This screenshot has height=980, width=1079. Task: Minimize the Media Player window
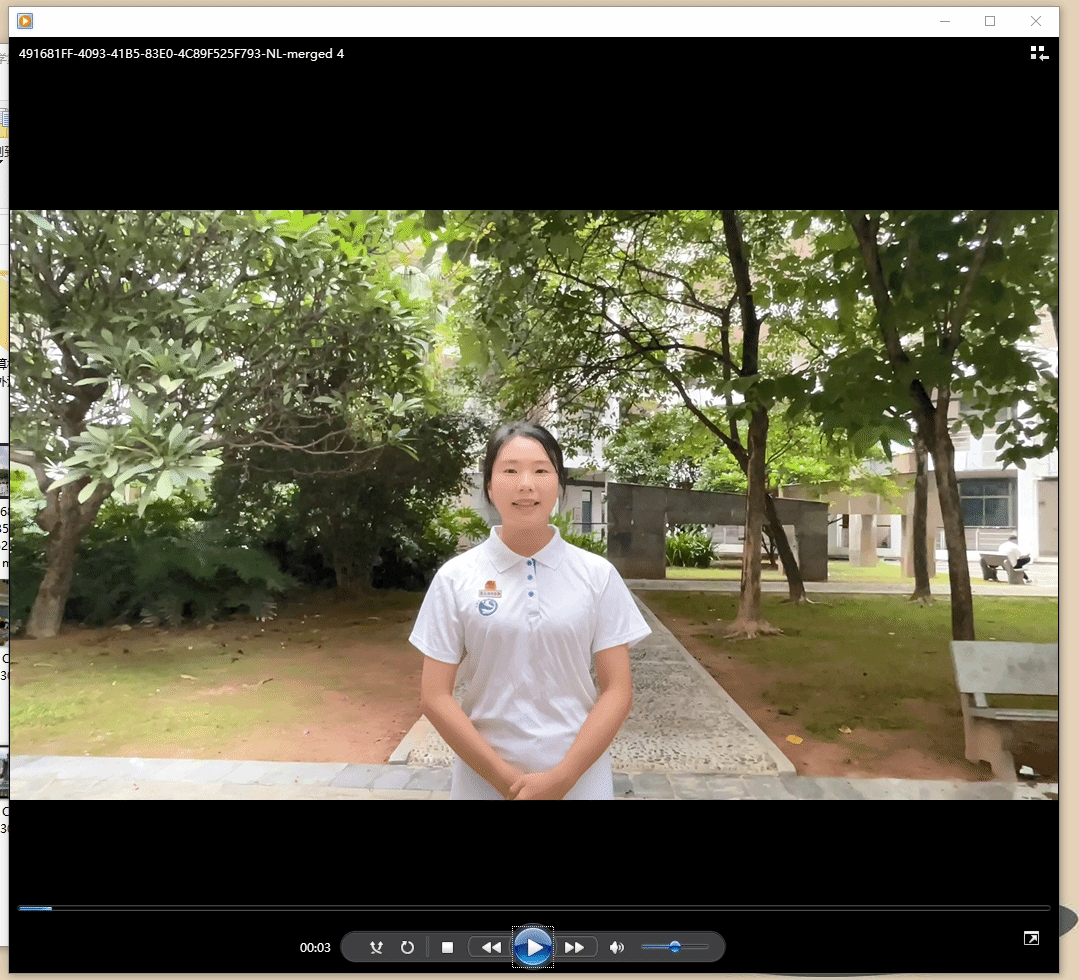(x=944, y=21)
